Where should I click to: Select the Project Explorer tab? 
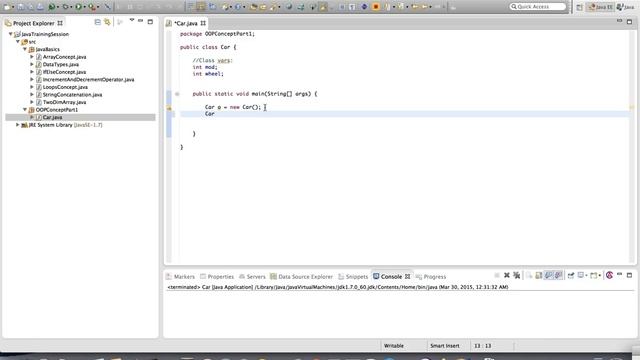[33, 23]
